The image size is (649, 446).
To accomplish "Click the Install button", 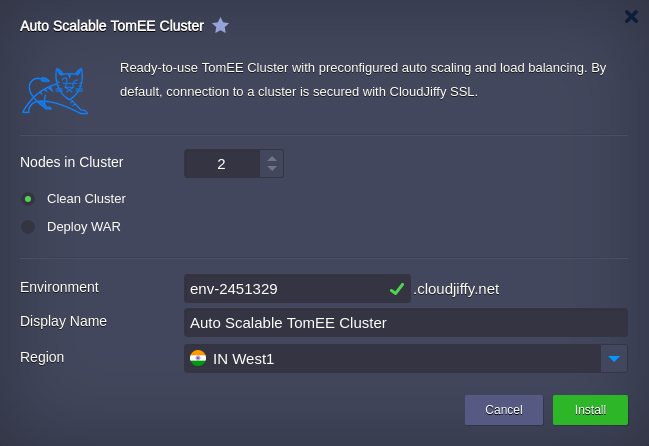I will pyautogui.click(x=590, y=410).
